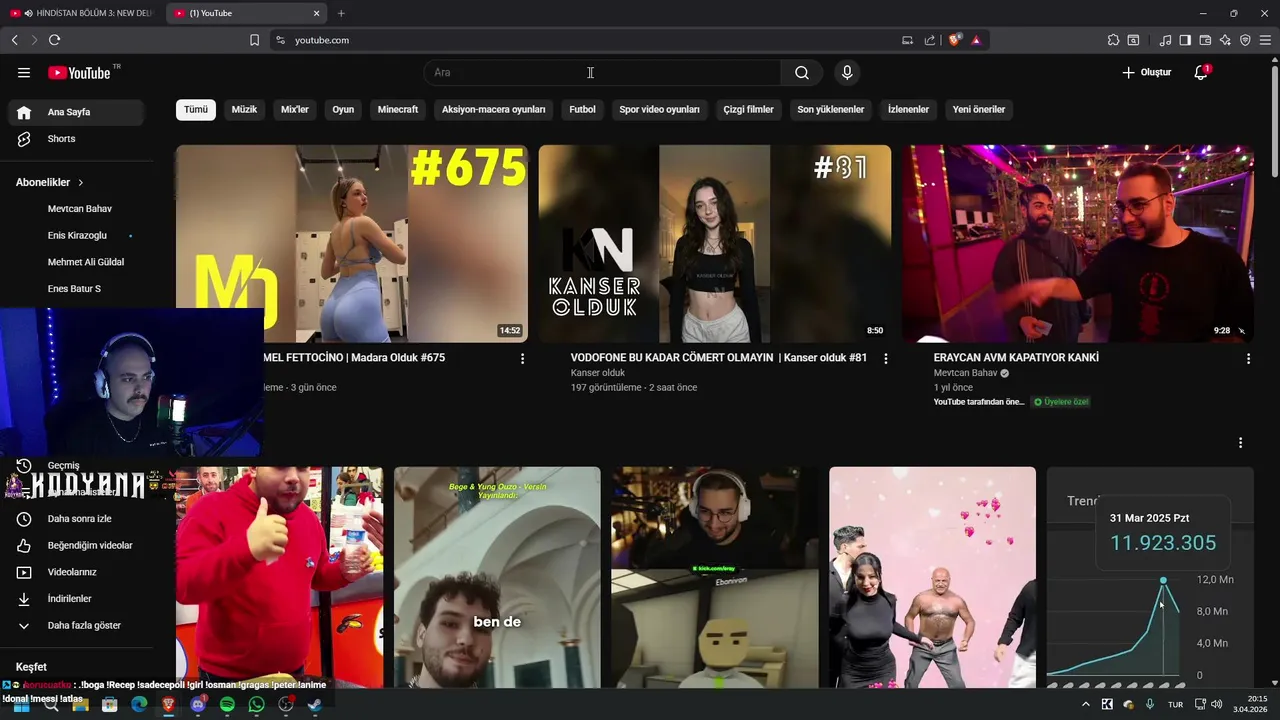This screenshot has height=720, width=1280.
Task: Select the Yeni öneriler chip
Action: point(979,109)
